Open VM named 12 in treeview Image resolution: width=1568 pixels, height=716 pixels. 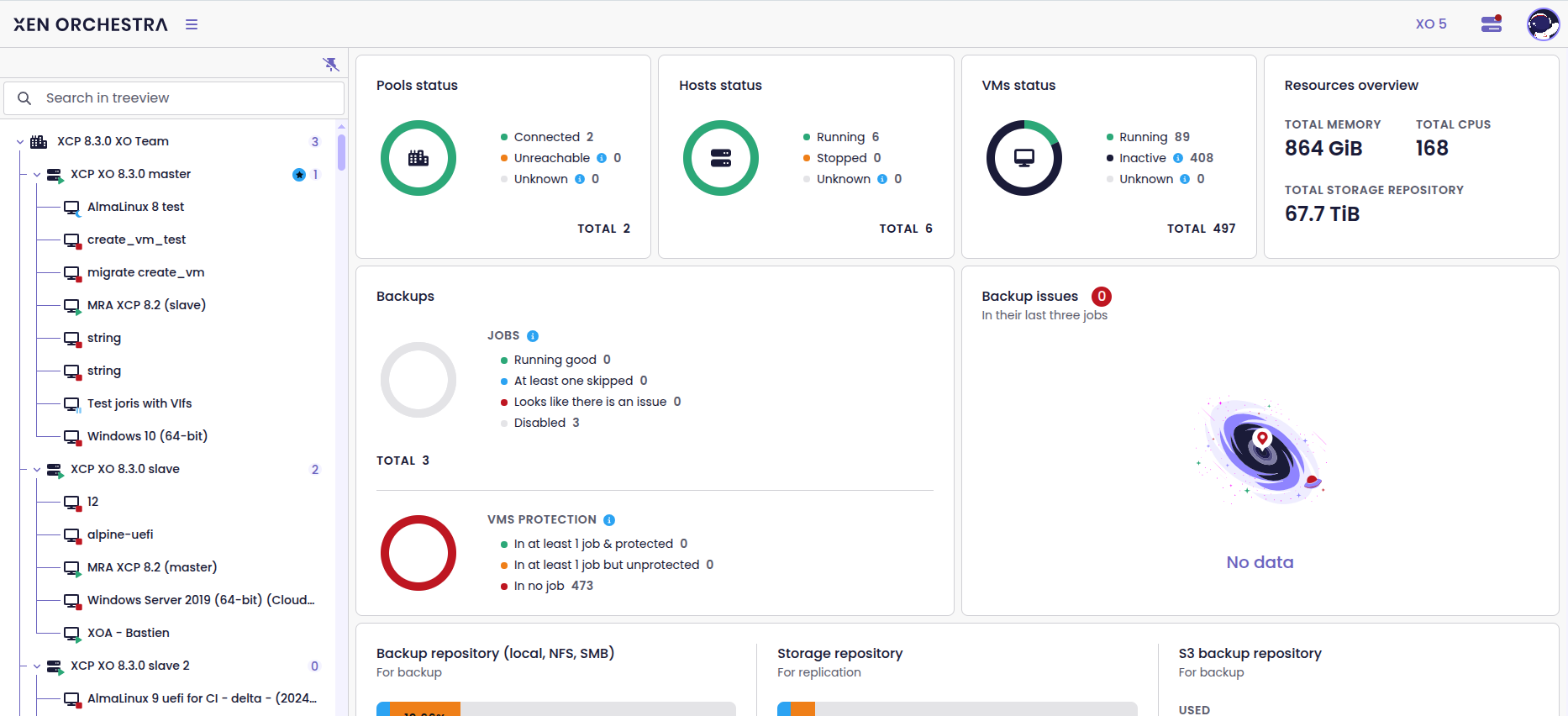point(92,502)
